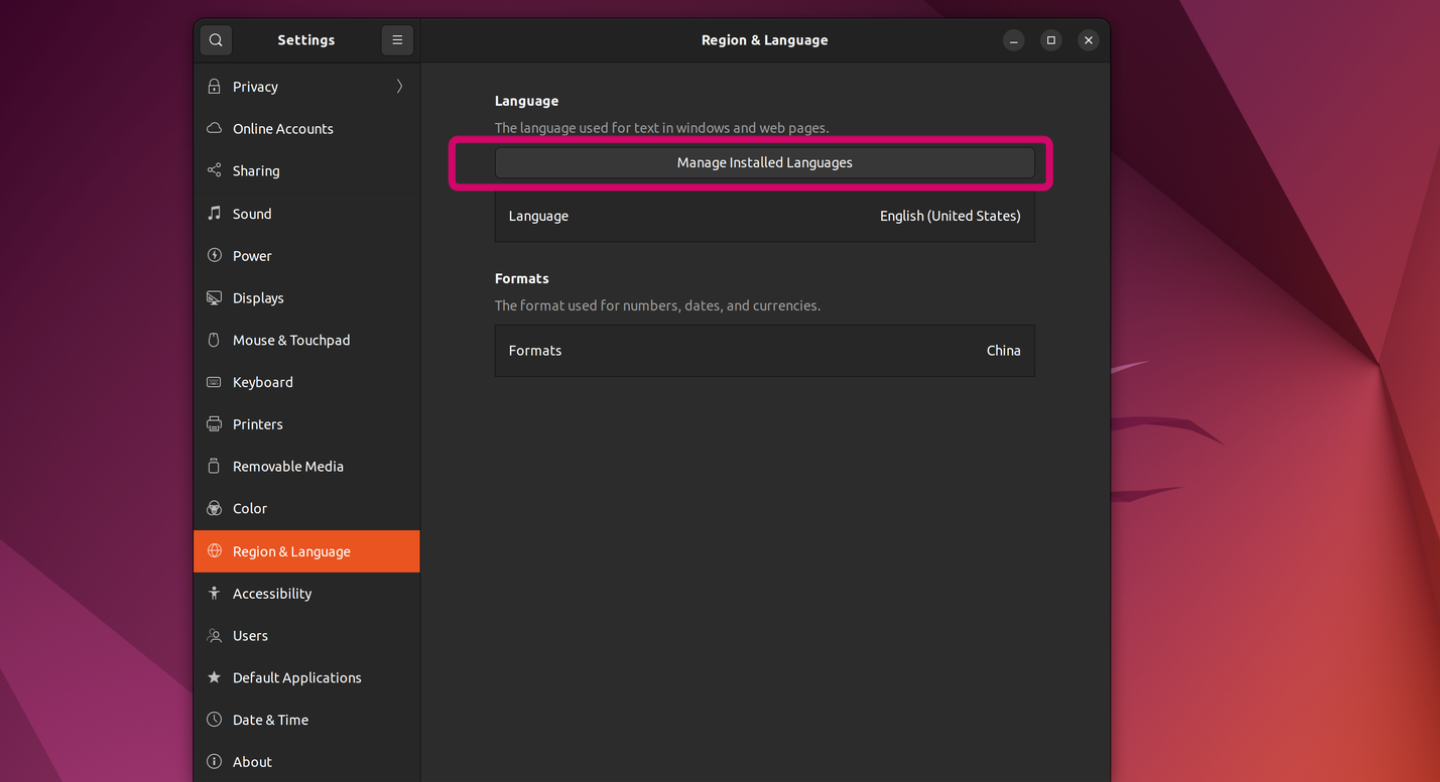Open the Users settings panel
Screen dimensions: 1440x782
(250, 636)
